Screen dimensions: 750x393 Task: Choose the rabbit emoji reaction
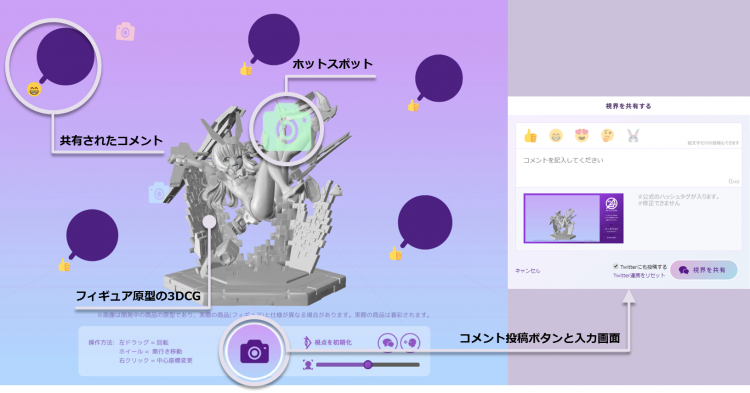pyautogui.click(x=633, y=136)
